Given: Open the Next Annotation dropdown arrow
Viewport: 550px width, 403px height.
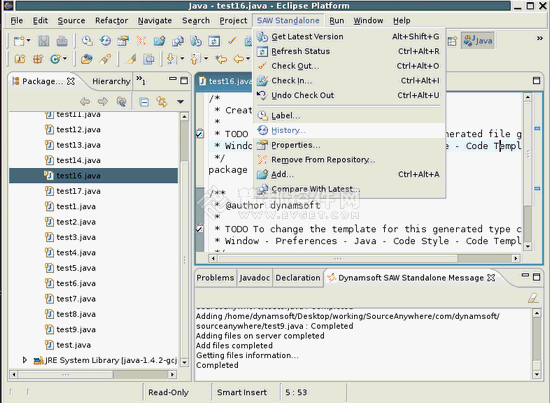Looking at the screenshot, I should pos(182,59).
